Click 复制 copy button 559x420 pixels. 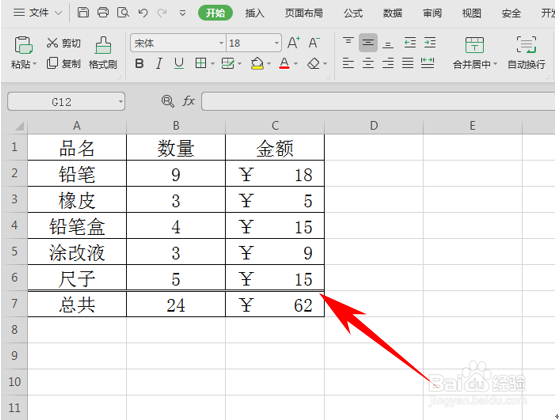(63, 64)
